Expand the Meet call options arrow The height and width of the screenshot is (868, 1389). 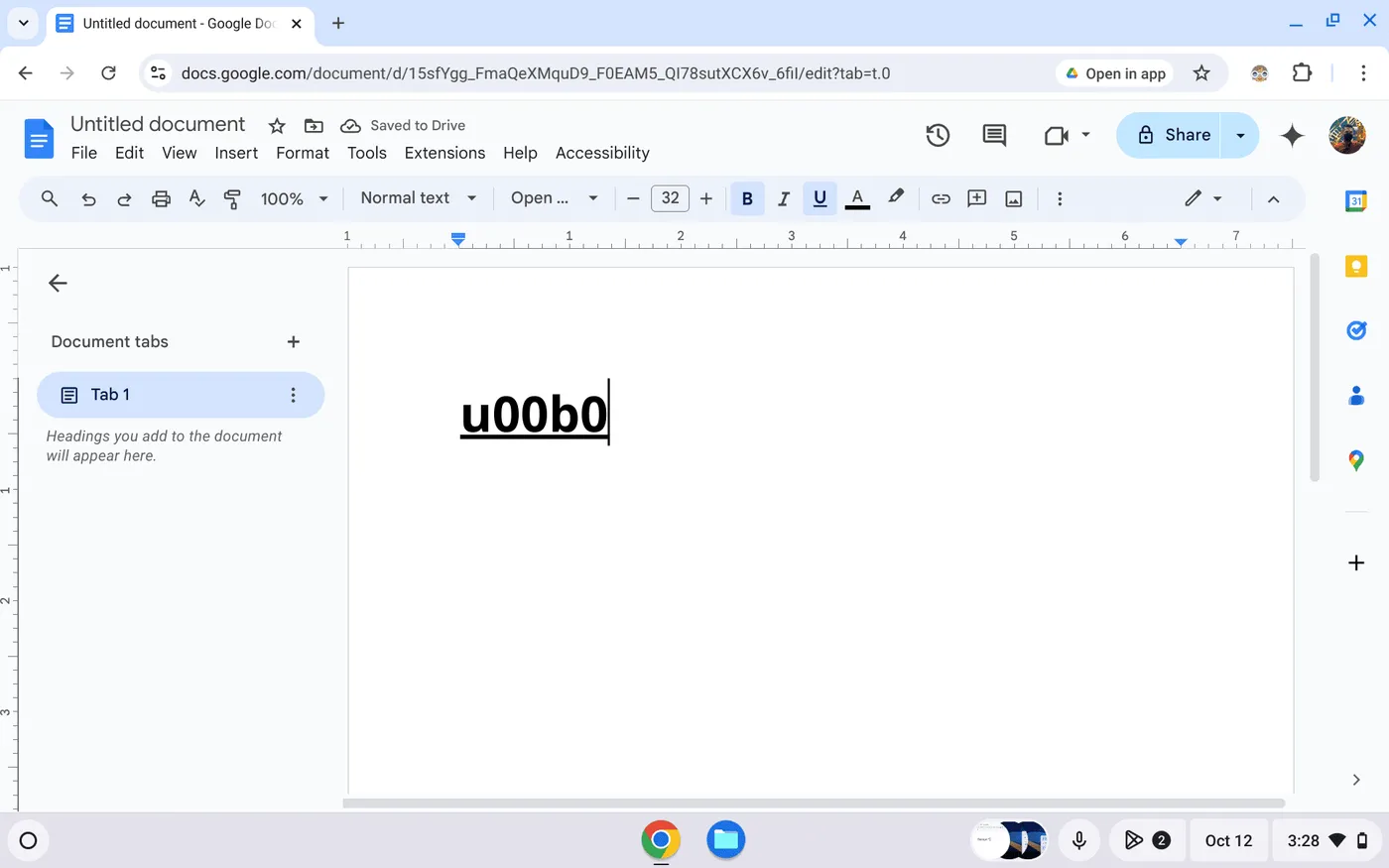(1085, 135)
